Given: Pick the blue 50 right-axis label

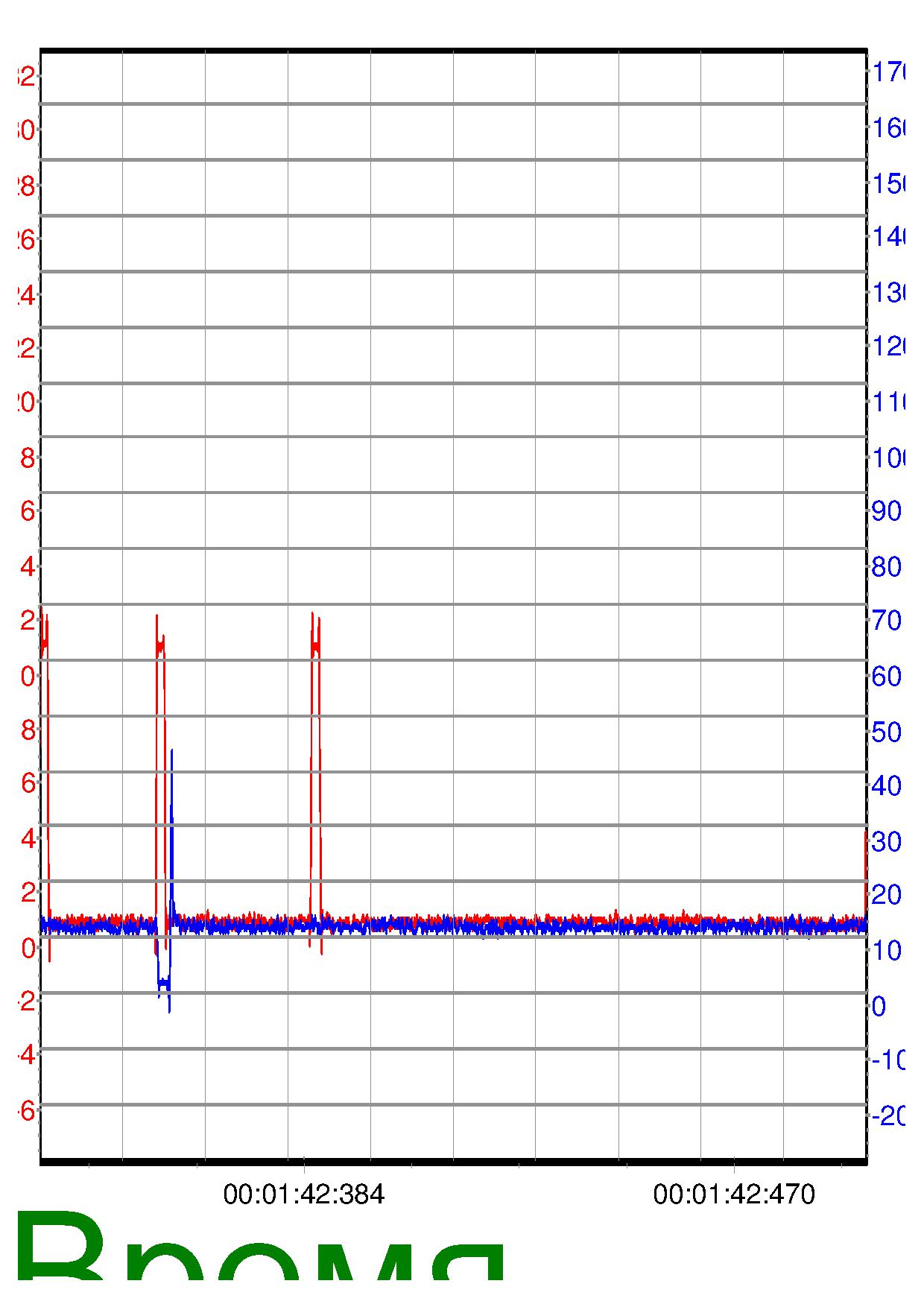Looking at the screenshot, I should [x=886, y=732].
